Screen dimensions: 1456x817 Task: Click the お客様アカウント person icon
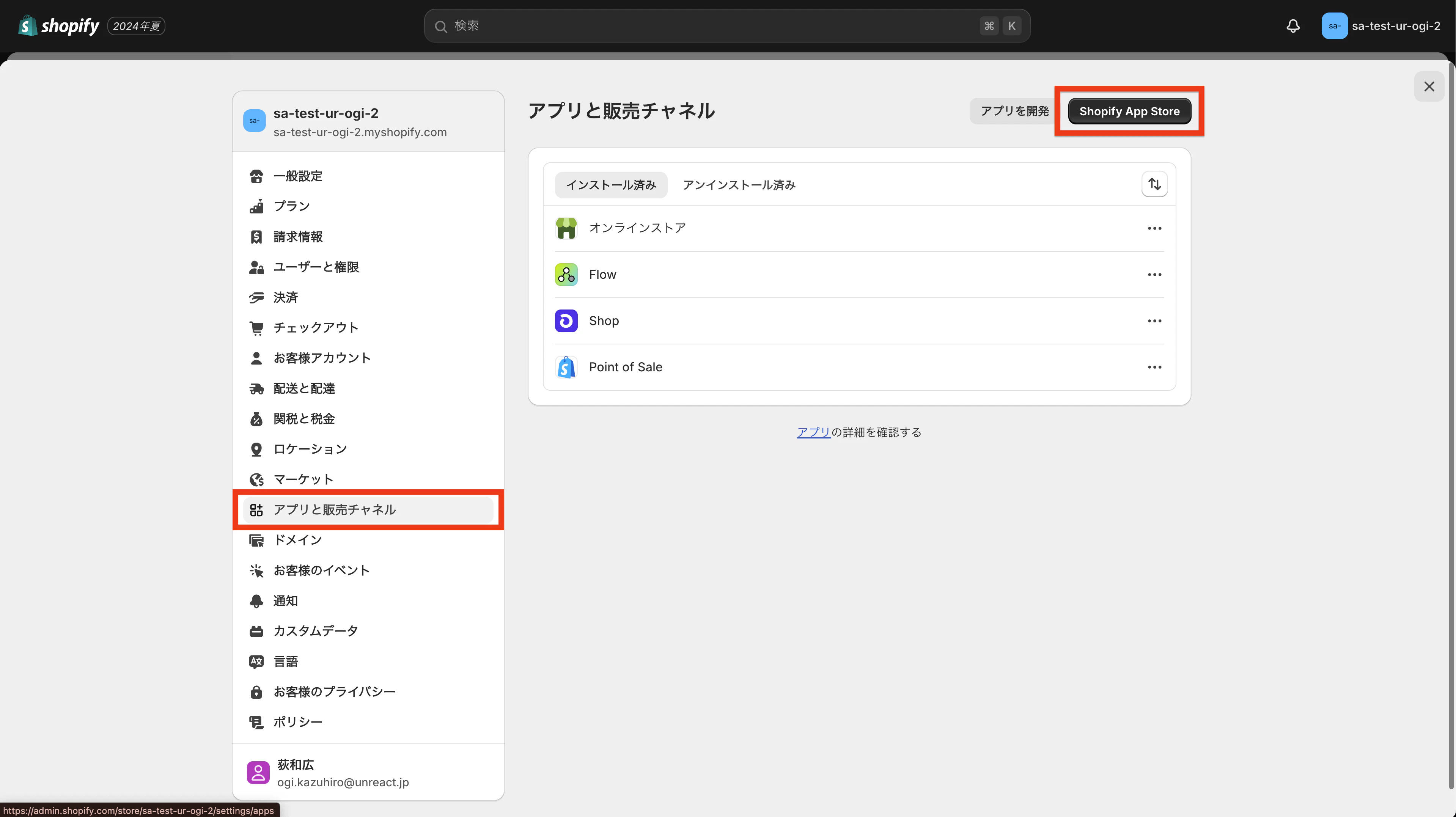coord(256,358)
